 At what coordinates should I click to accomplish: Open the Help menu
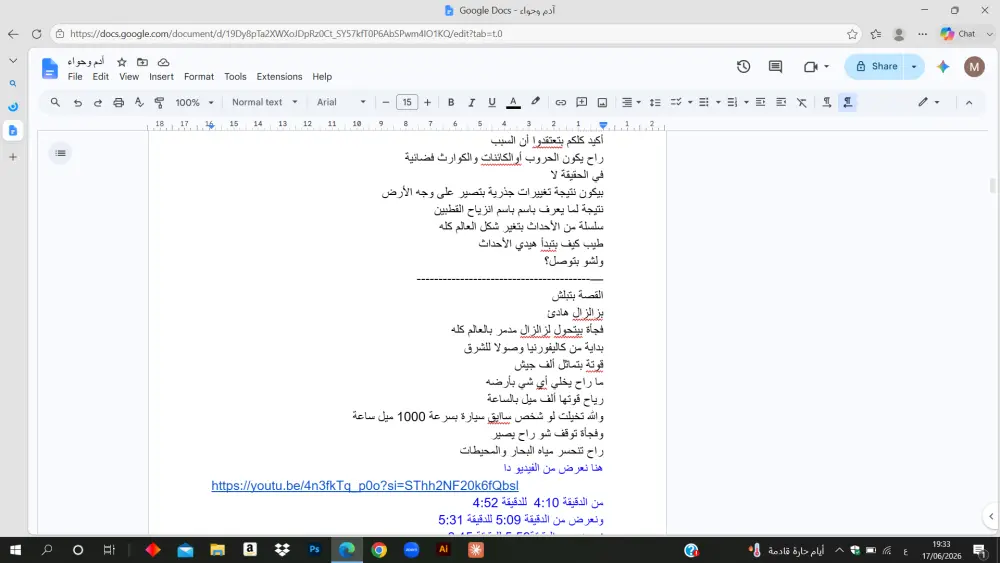[322, 77]
